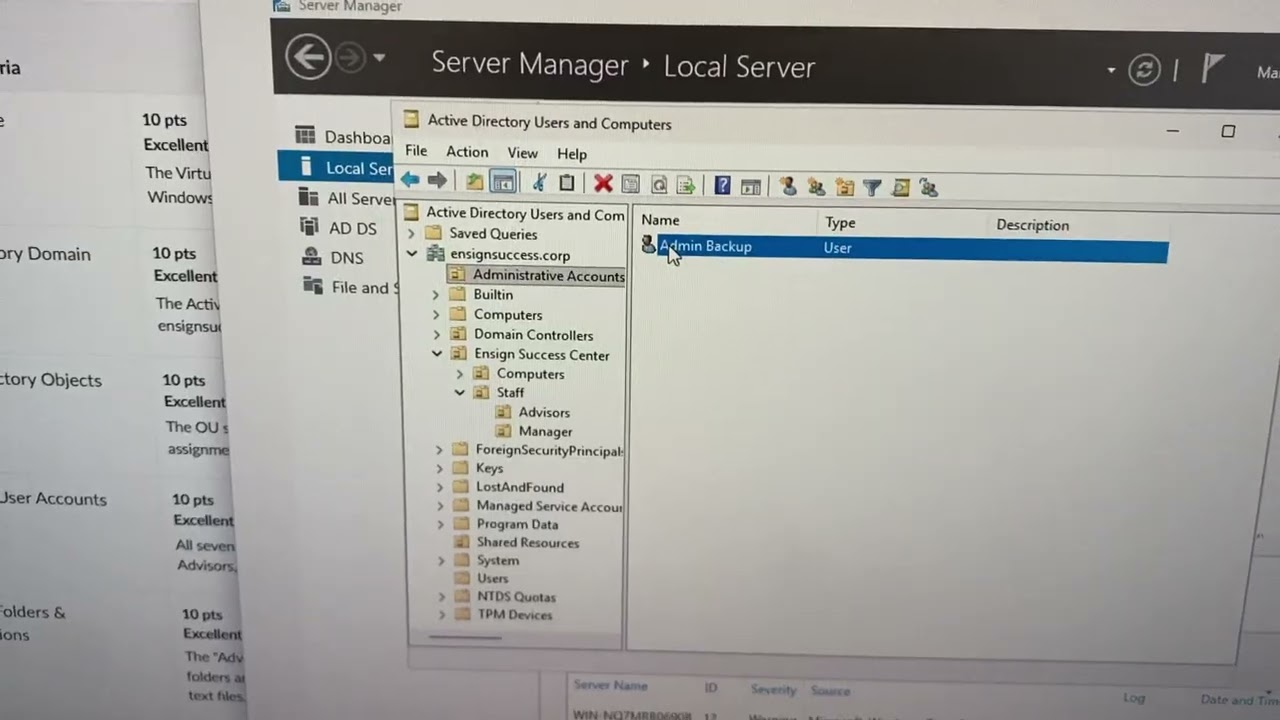Image resolution: width=1280 pixels, height=720 pixels.
Task: Sort by Name column header
Action: tap(660, 220)
